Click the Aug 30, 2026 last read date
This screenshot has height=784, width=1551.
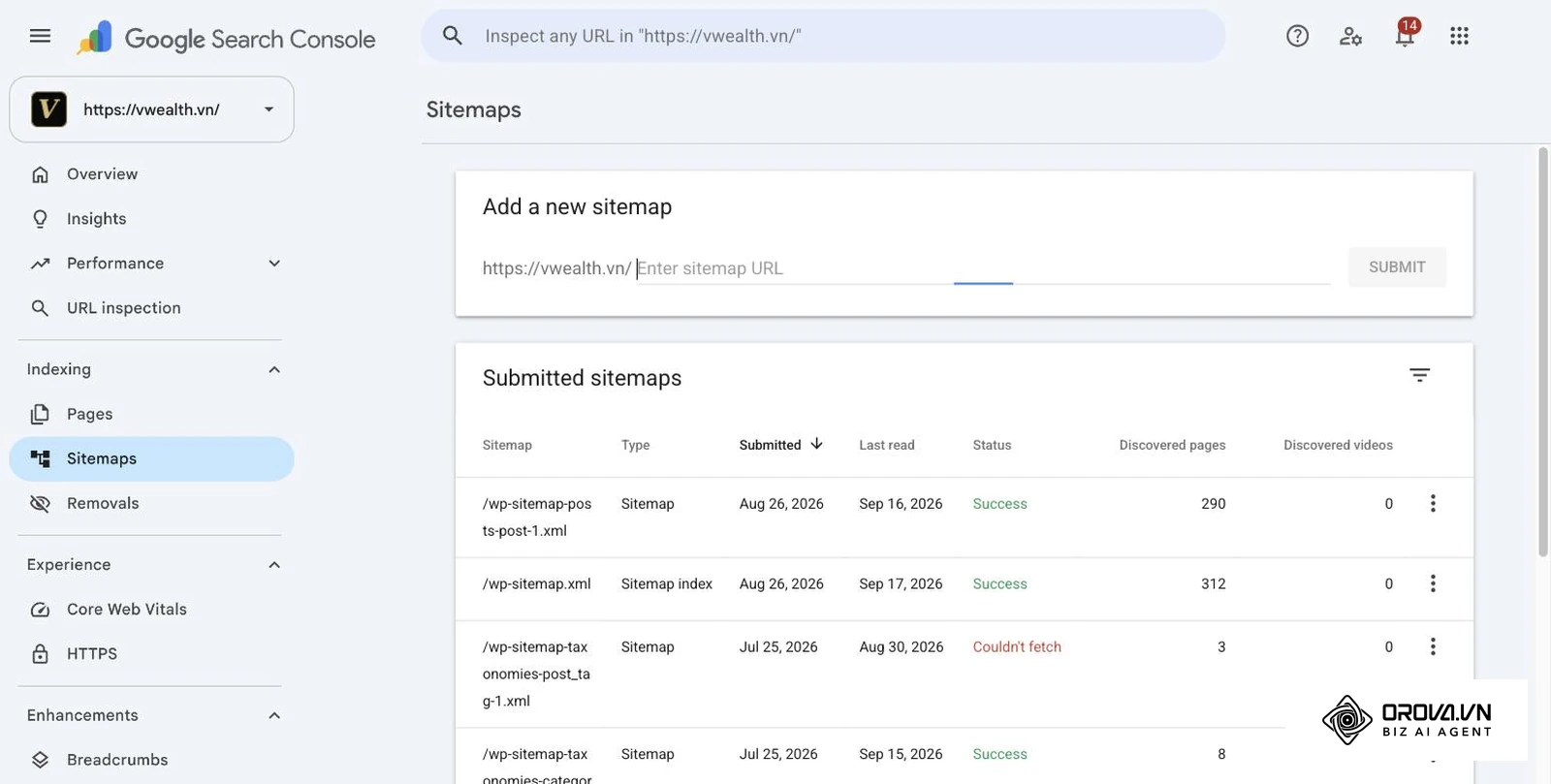[901, 646]
